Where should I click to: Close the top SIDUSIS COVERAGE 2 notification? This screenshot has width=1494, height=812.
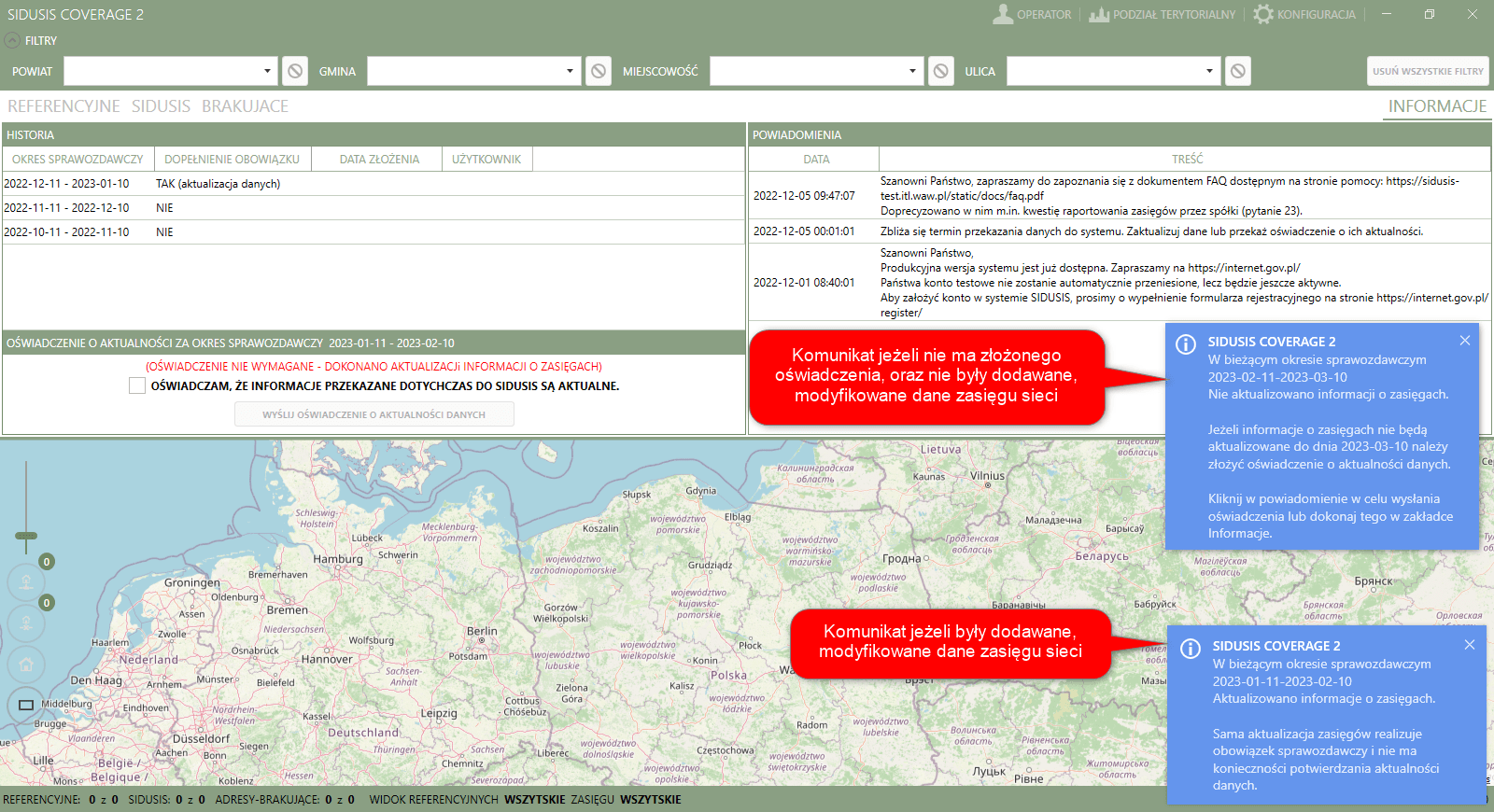click(x=1465, y=341)
